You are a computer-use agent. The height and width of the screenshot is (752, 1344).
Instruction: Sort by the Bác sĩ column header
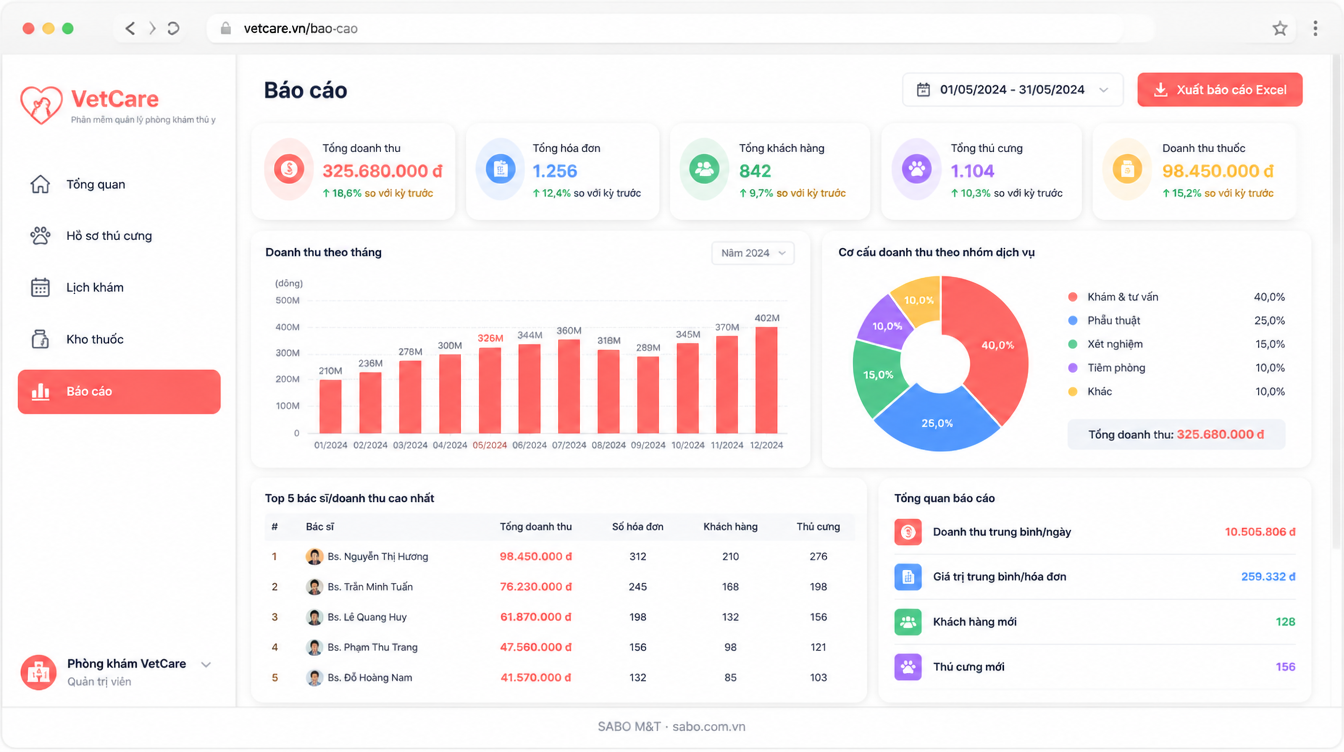pyautogui.click(x=320, y=527)
